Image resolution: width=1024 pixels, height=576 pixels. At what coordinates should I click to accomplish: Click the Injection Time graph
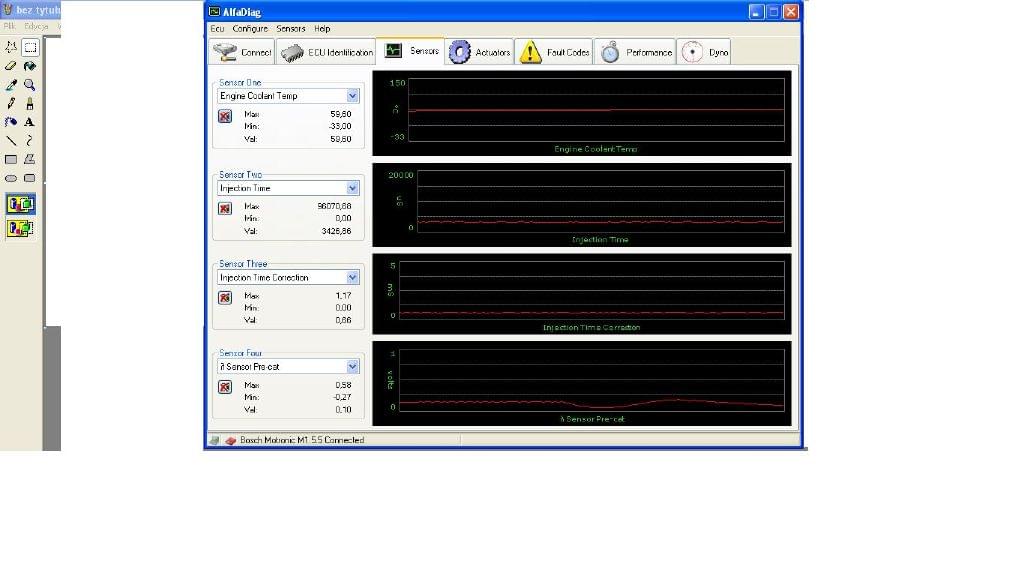[x=582, y=205]
